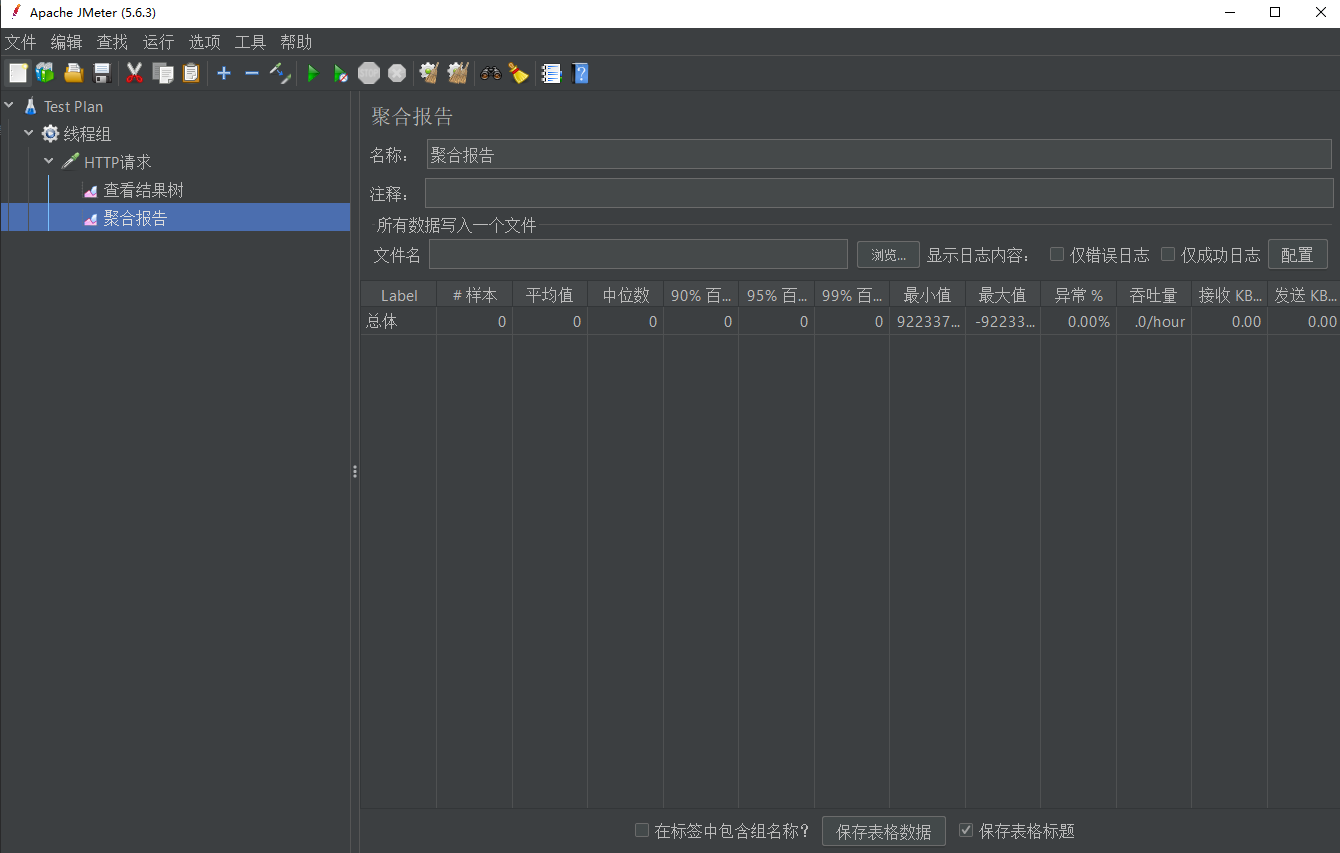Image resolution: width=1340 pixels, height=853 pixels.
Task: Open the 运行 menu
Action: [158, 42]
